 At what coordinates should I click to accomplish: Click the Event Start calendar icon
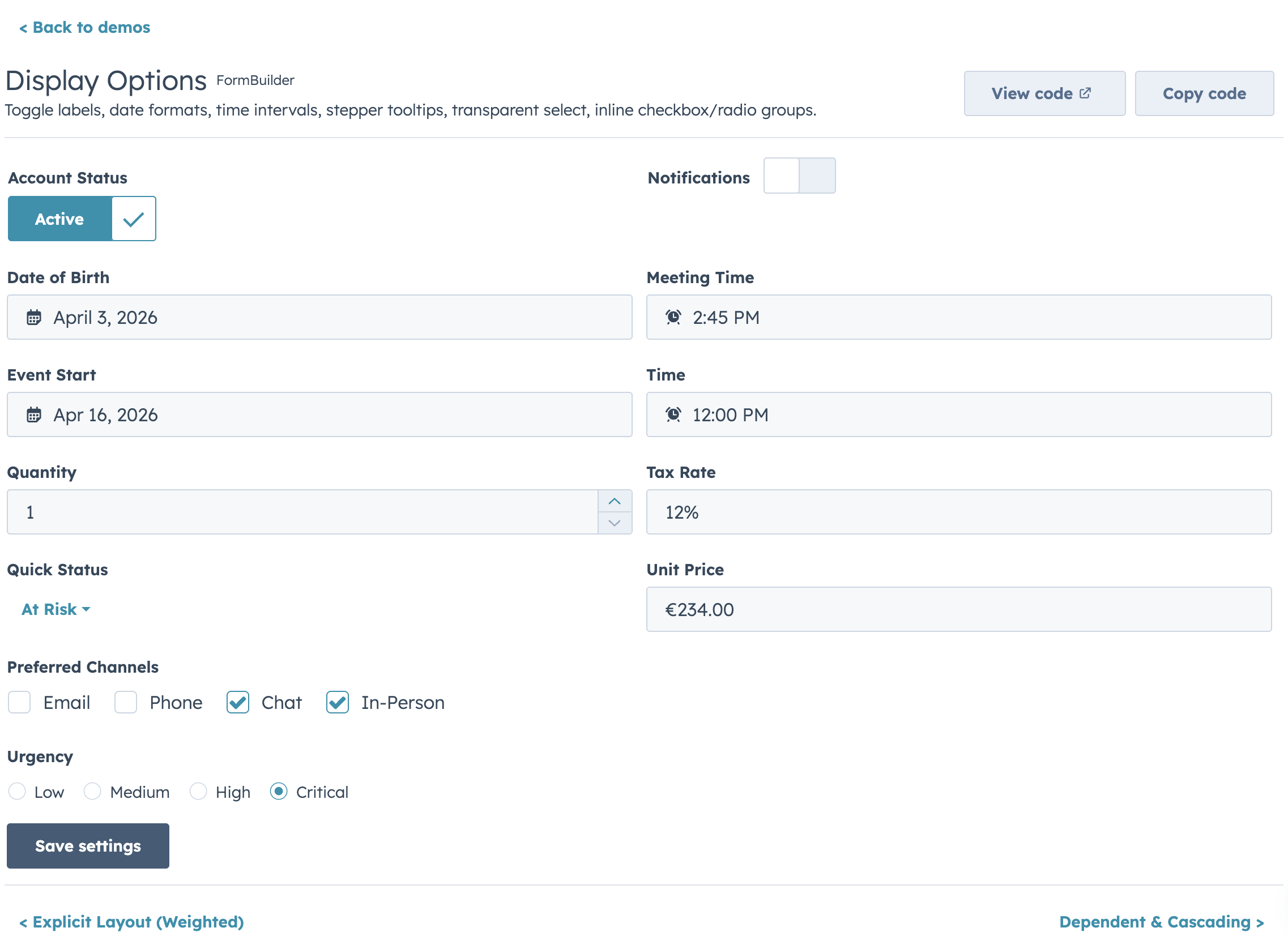[34, 414]
